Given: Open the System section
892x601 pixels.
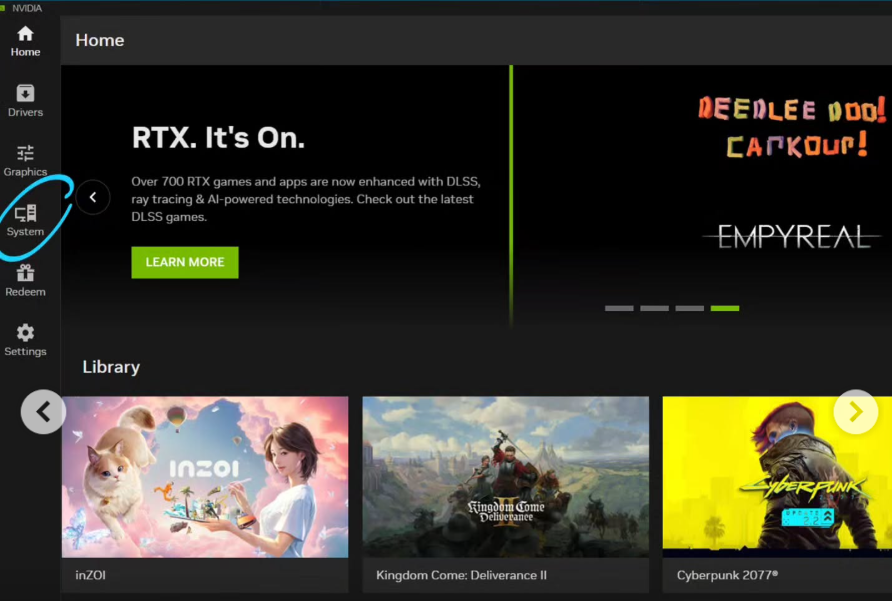Looking at the screenshot, I should pos(25,220).
